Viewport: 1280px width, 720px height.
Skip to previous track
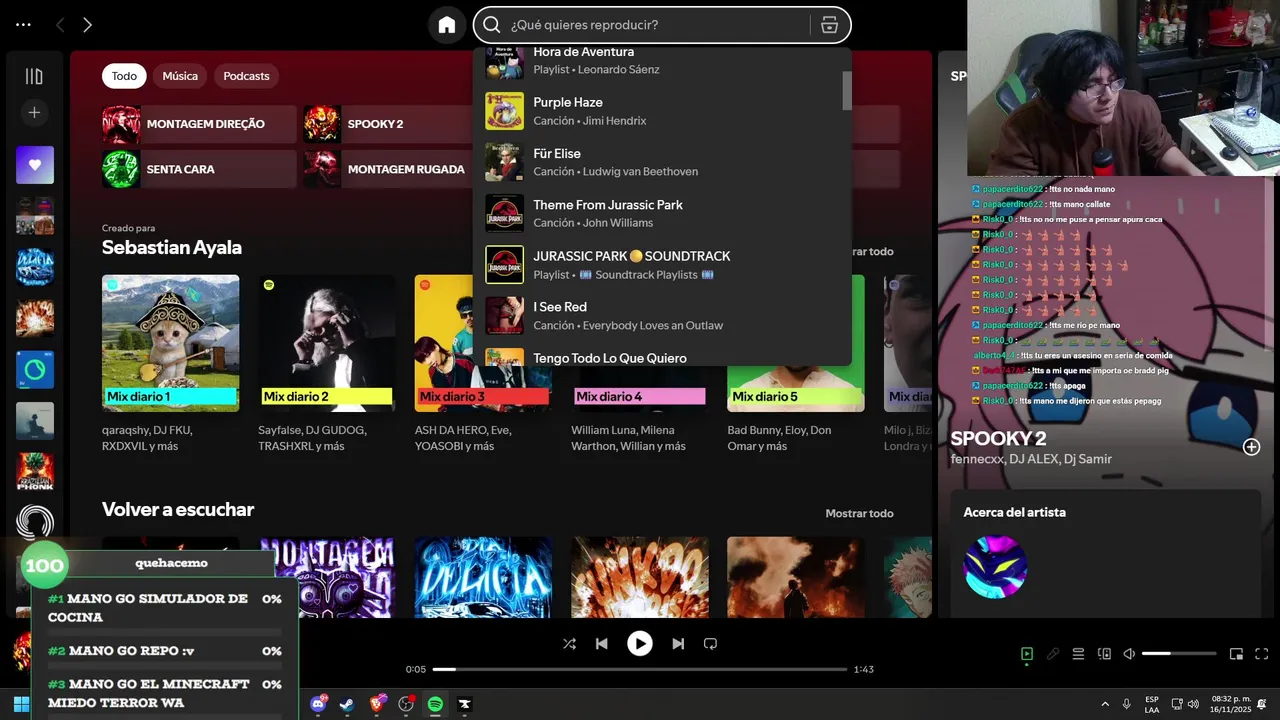[601, 644]
